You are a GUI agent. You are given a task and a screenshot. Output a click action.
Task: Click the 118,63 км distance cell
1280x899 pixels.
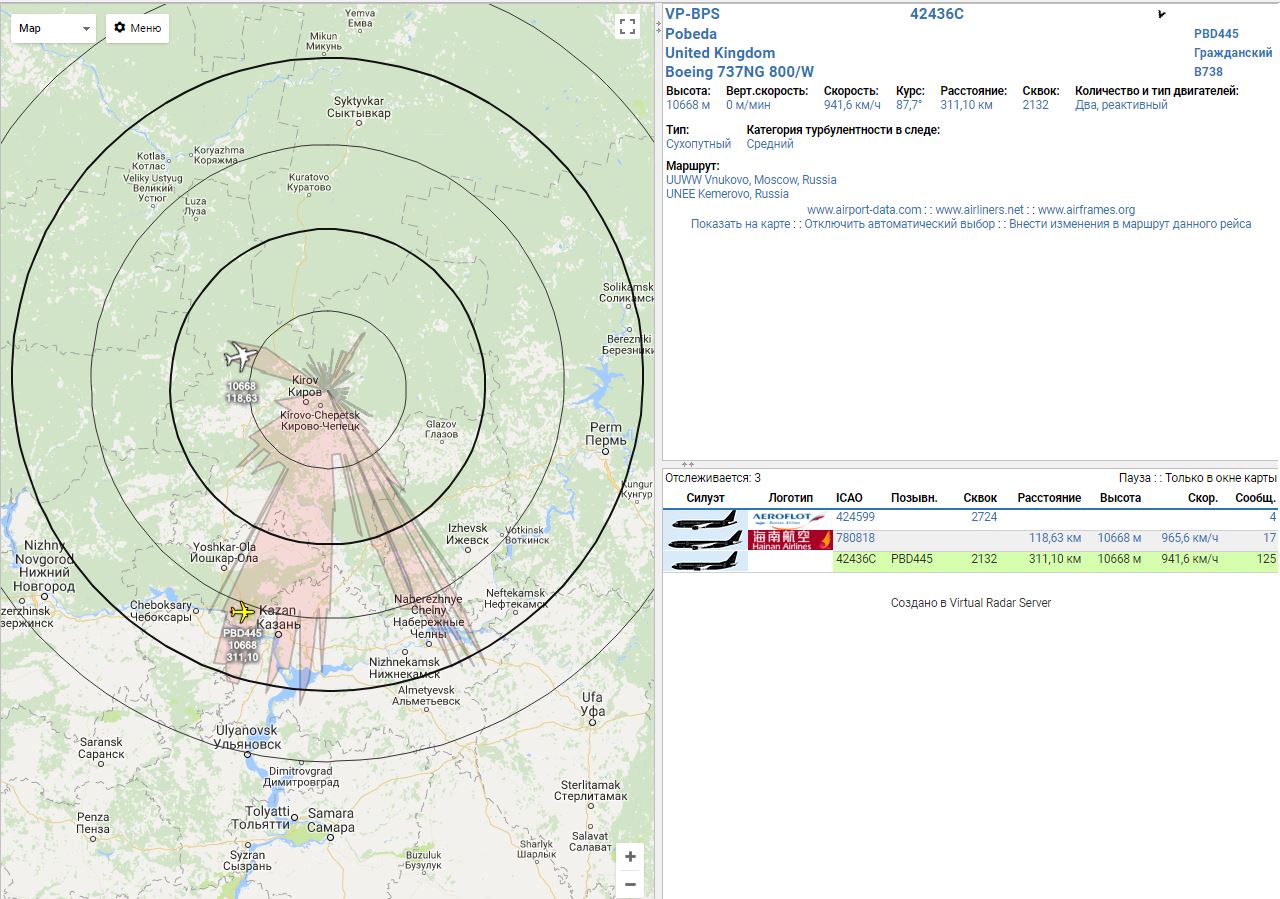[1055, 538]
